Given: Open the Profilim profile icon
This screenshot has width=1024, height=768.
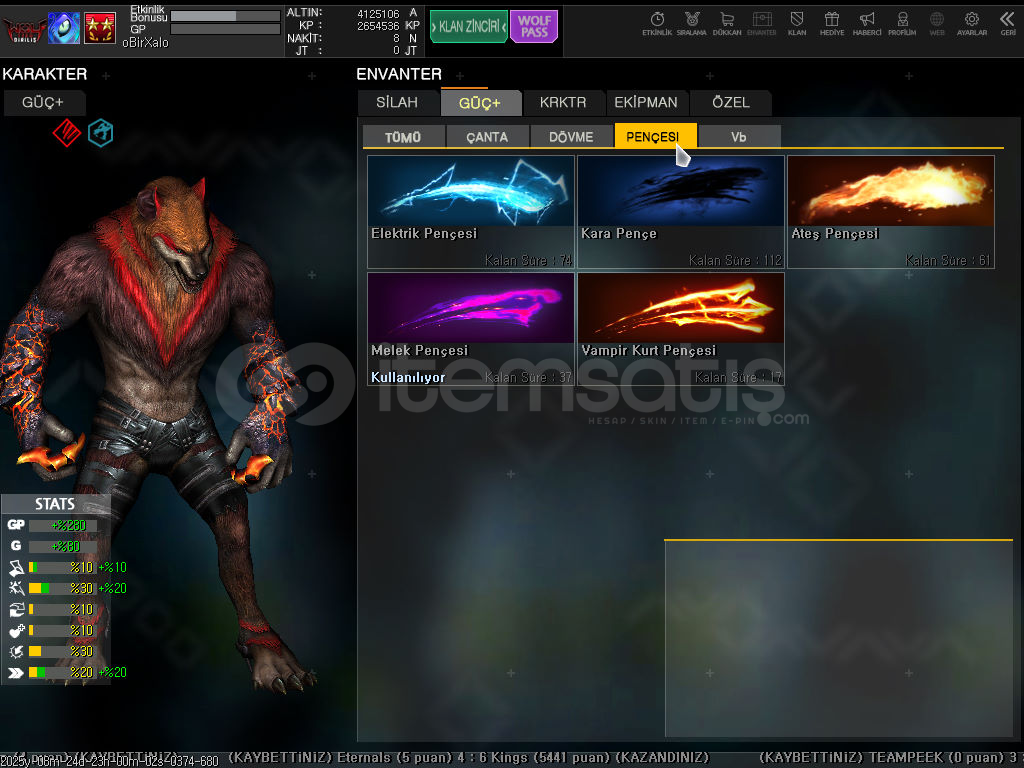Looking at the screenshot, I should pos(902,24).
